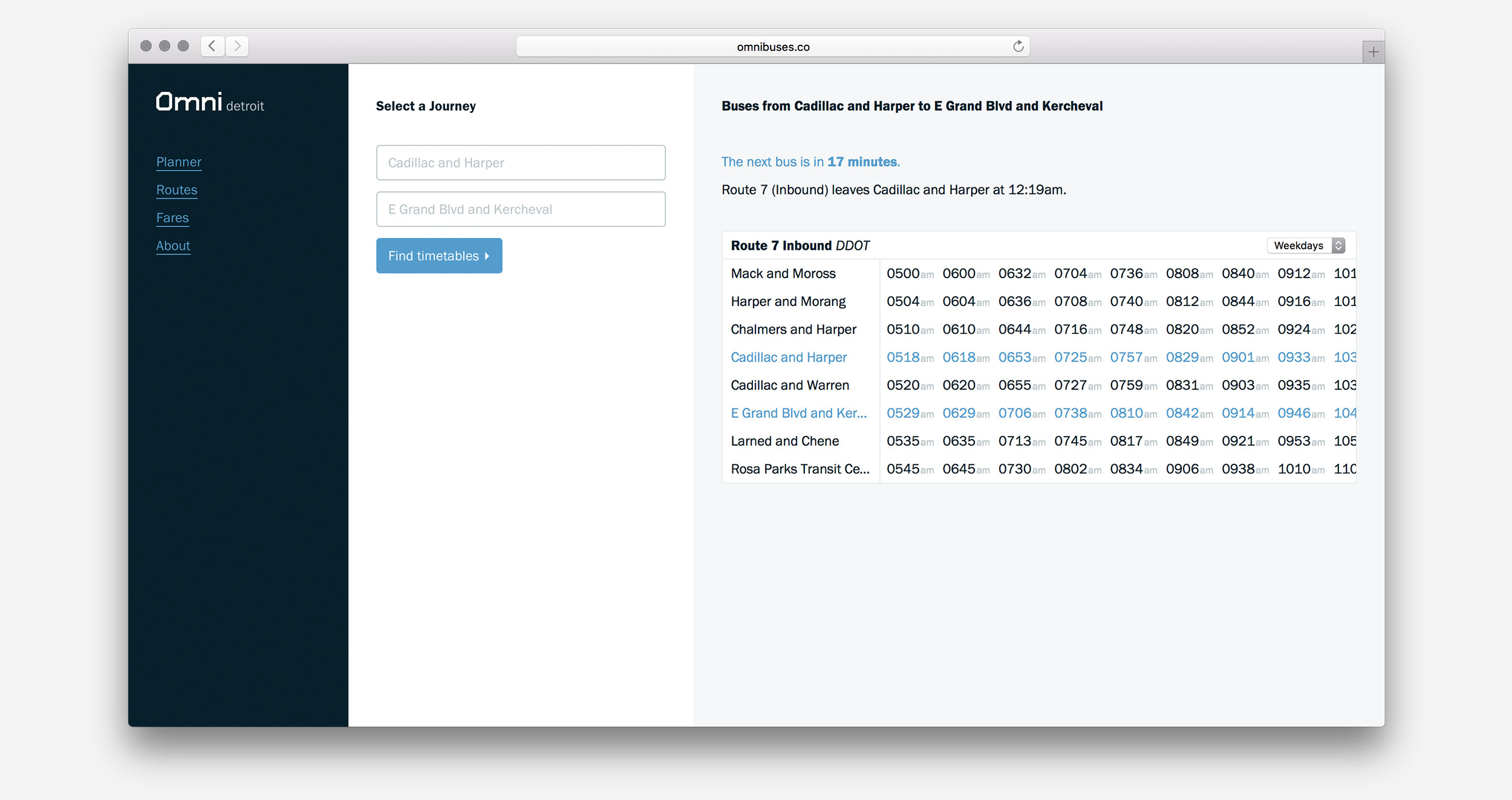View the Fares page

(172, 218)
